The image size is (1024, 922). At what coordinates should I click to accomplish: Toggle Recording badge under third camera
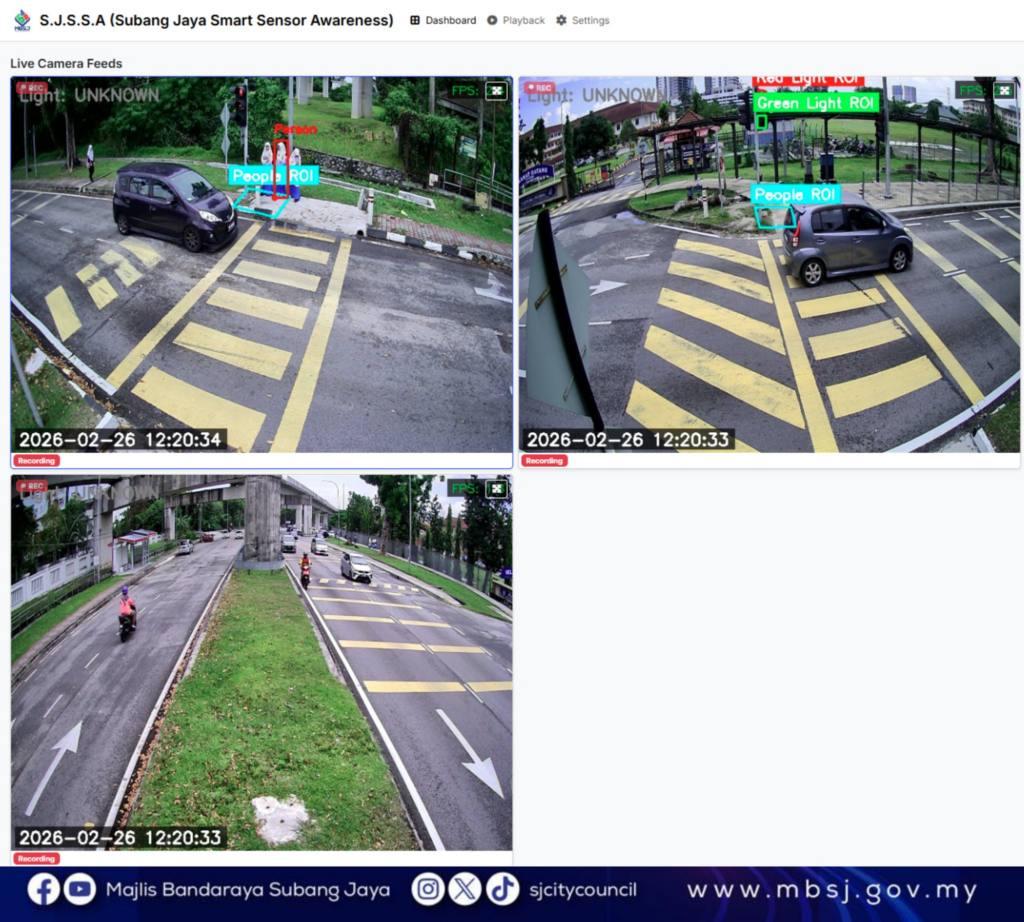(x=36, y=859)
